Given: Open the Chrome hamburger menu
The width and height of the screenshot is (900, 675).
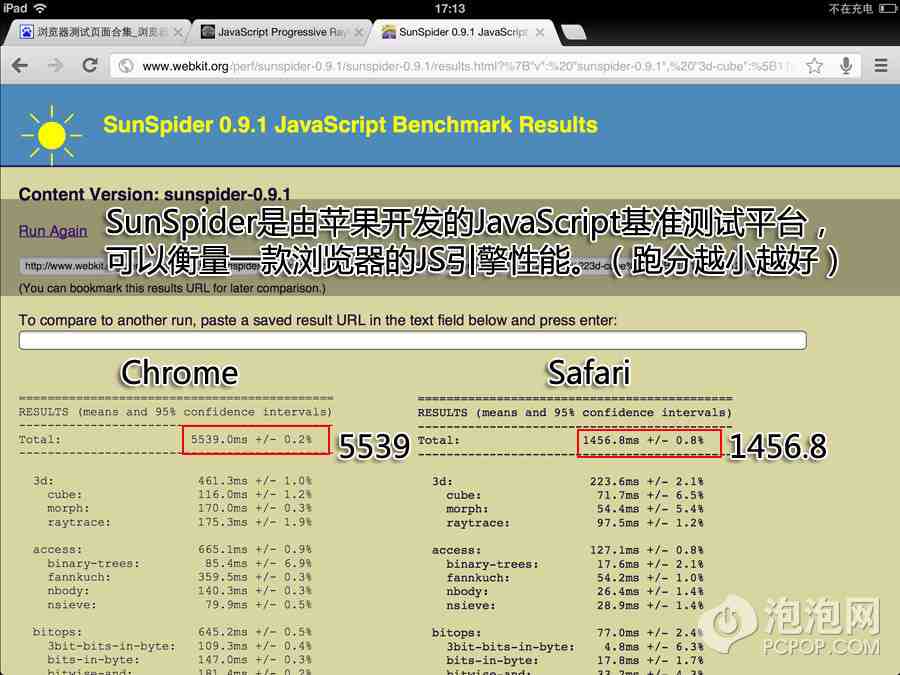Looking at the screenshot, I should coord(880,66).
